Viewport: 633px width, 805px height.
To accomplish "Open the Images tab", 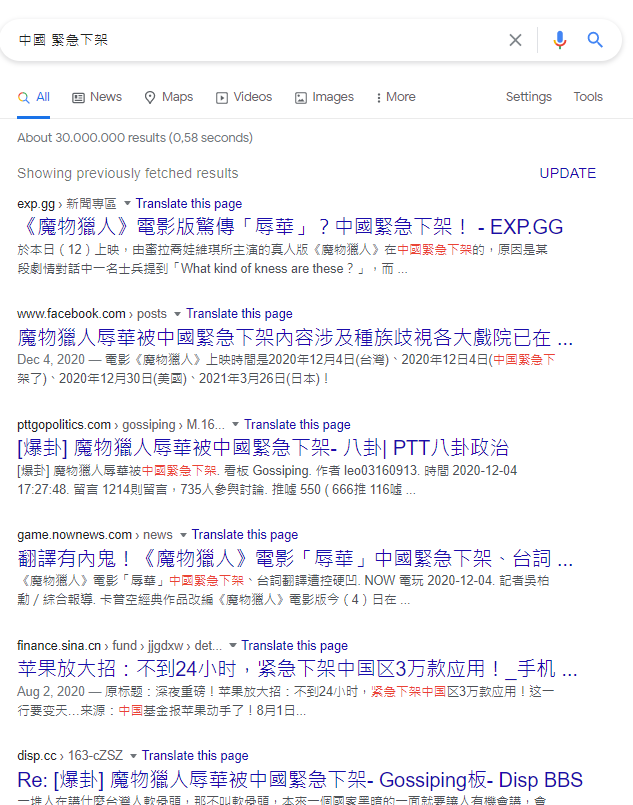I will pos(324,97).
